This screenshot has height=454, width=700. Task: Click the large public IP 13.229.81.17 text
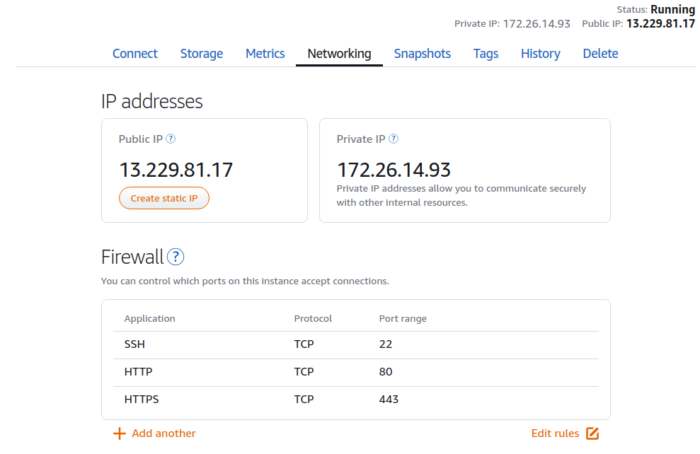tap(177, 169)
